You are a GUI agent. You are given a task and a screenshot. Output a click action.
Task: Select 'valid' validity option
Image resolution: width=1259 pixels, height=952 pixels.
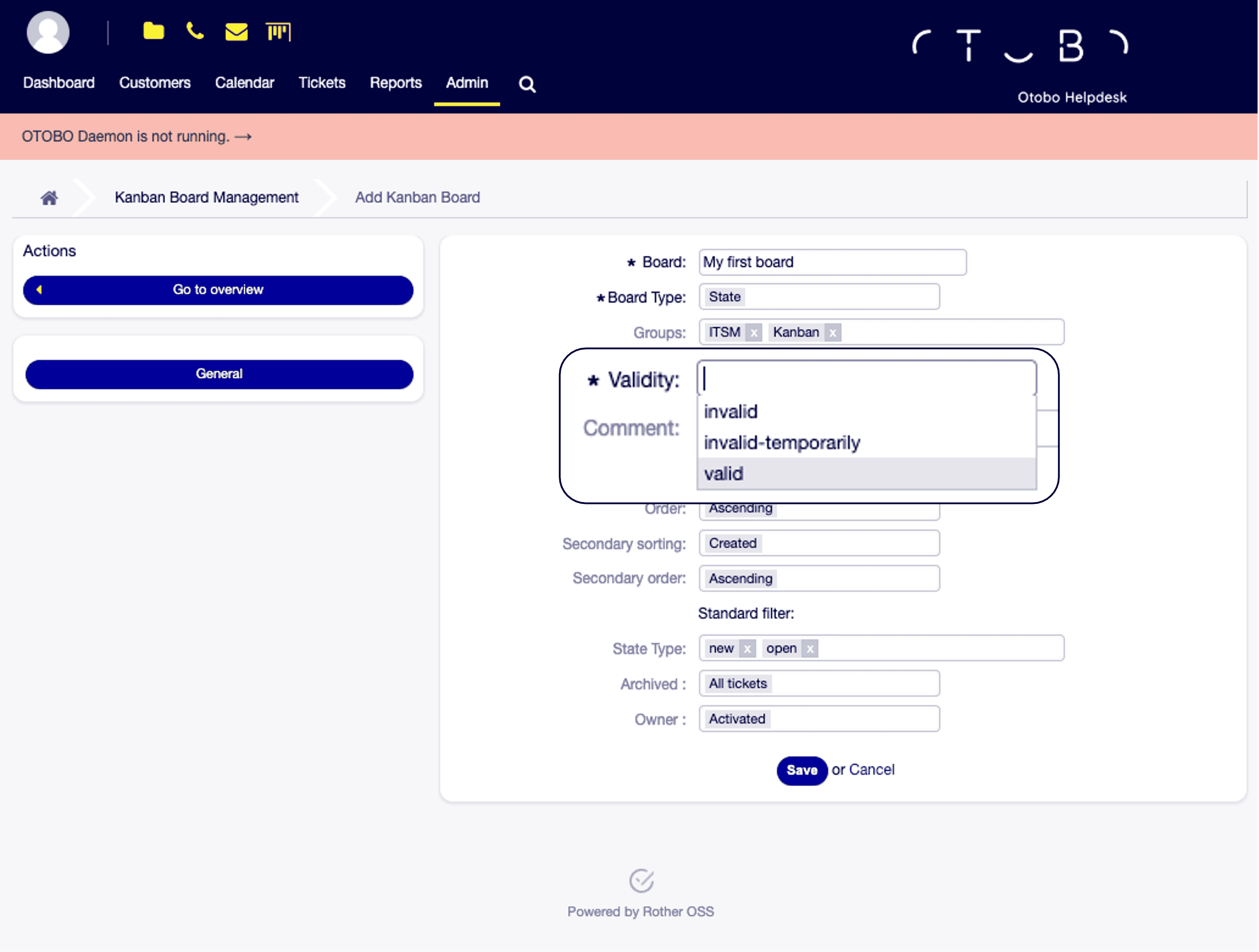pos(866,473)
